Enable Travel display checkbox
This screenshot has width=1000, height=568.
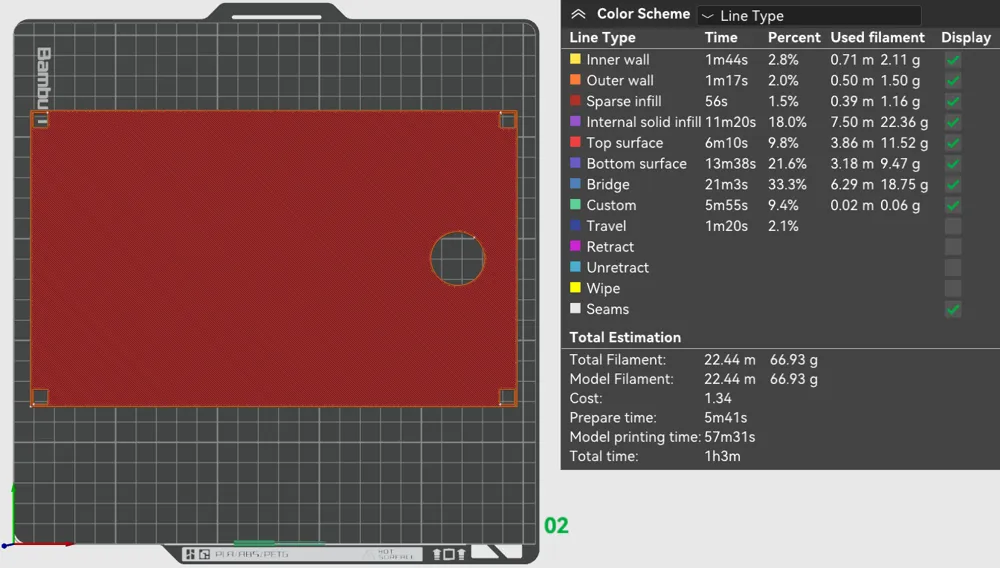pyautogui.click(x=953, y=226)
